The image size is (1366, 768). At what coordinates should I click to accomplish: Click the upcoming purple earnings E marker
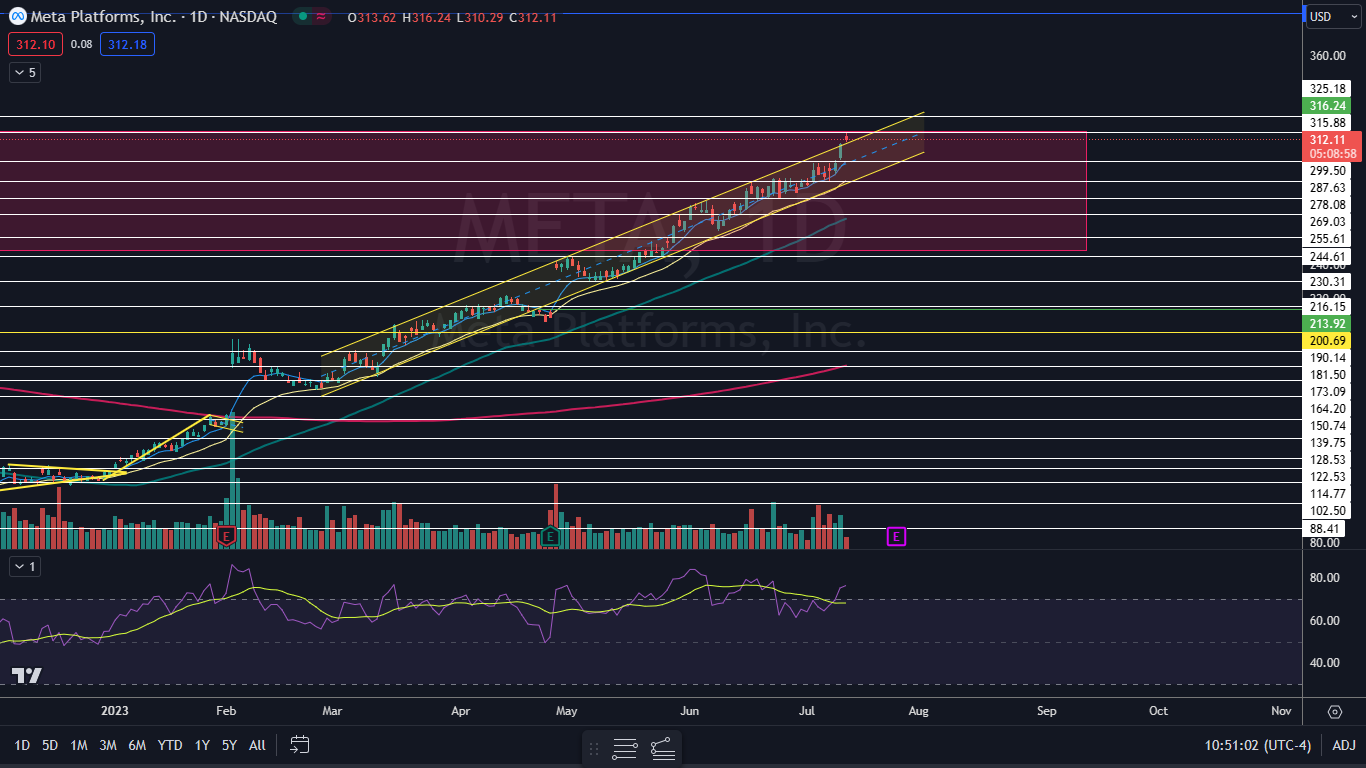point(896,537)
